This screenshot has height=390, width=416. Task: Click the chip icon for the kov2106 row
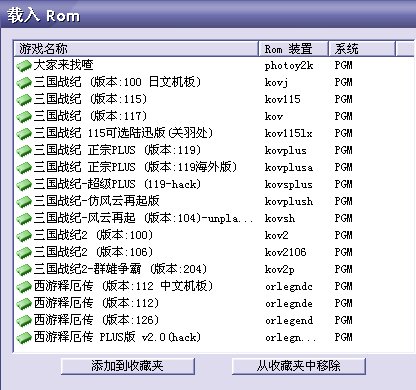pos(24,253)
